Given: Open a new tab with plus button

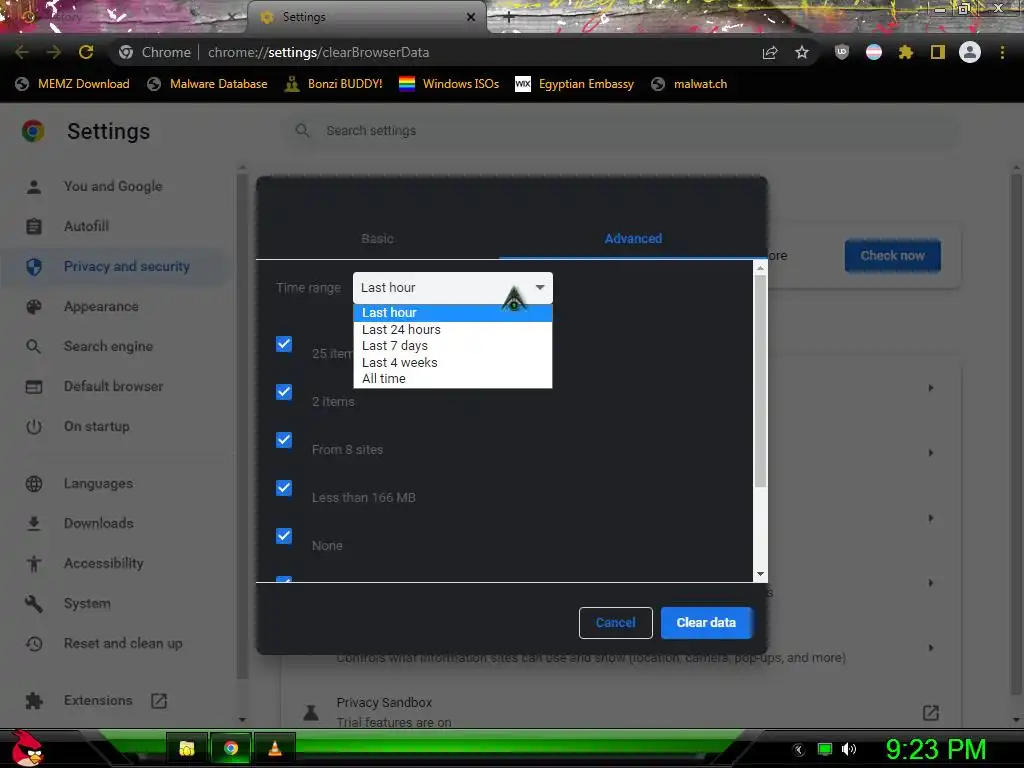Looking at the screenshot, I should [509, 18].
